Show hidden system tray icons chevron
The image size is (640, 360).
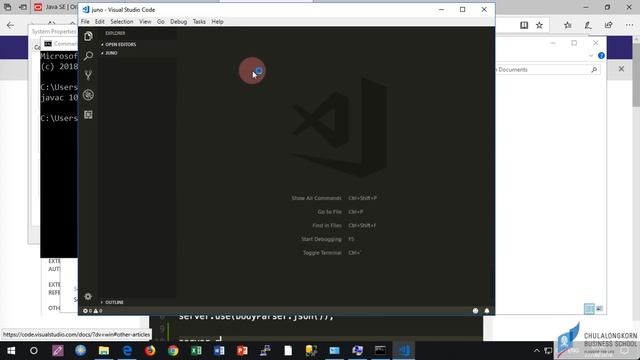coord(537,351)
